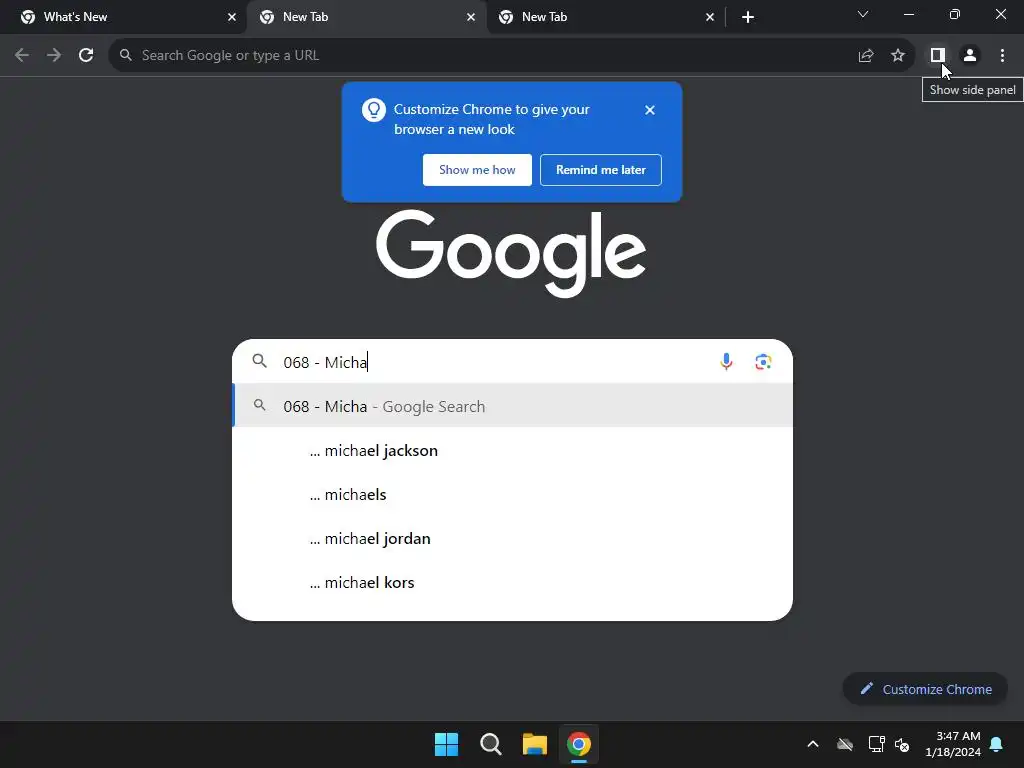
Task: Click the magnifier icon in search box
Action: 259,360
